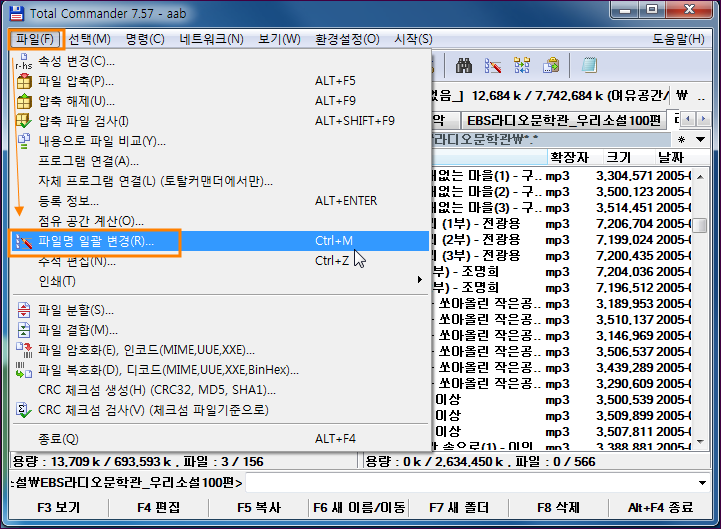Image resolution: width=721 pixels, height=529 pixels.
Task: Click the F4 편집 button
Action: [x=159, y=507]
